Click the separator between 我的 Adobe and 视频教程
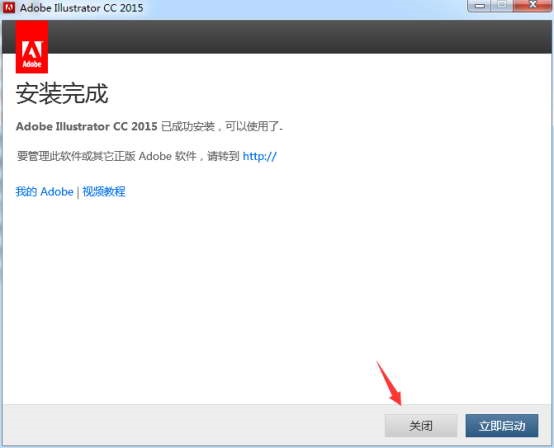This screenshot has width=554, height=448. point(78,192)
